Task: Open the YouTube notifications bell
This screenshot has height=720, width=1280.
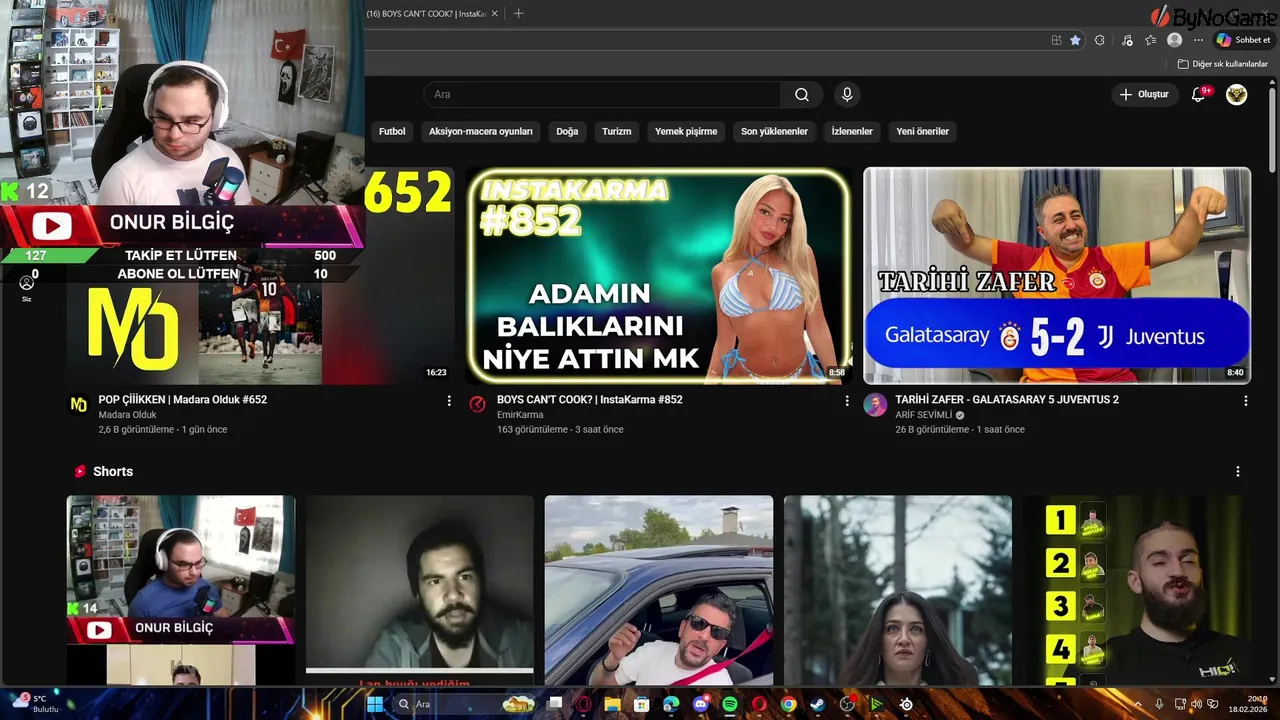Action: point(1199,94)
